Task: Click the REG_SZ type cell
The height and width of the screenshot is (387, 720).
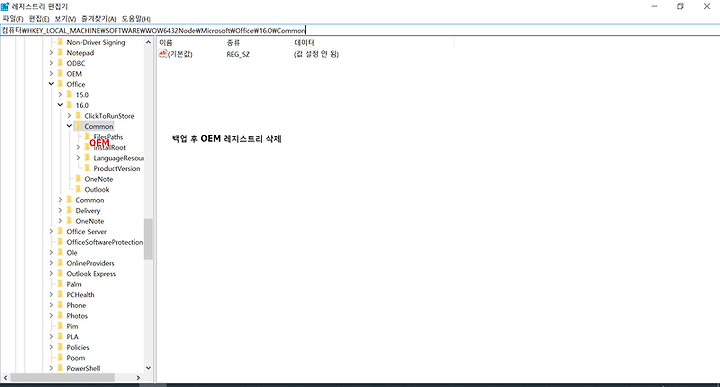Action: pyautogui.click(x=238, y=54)
